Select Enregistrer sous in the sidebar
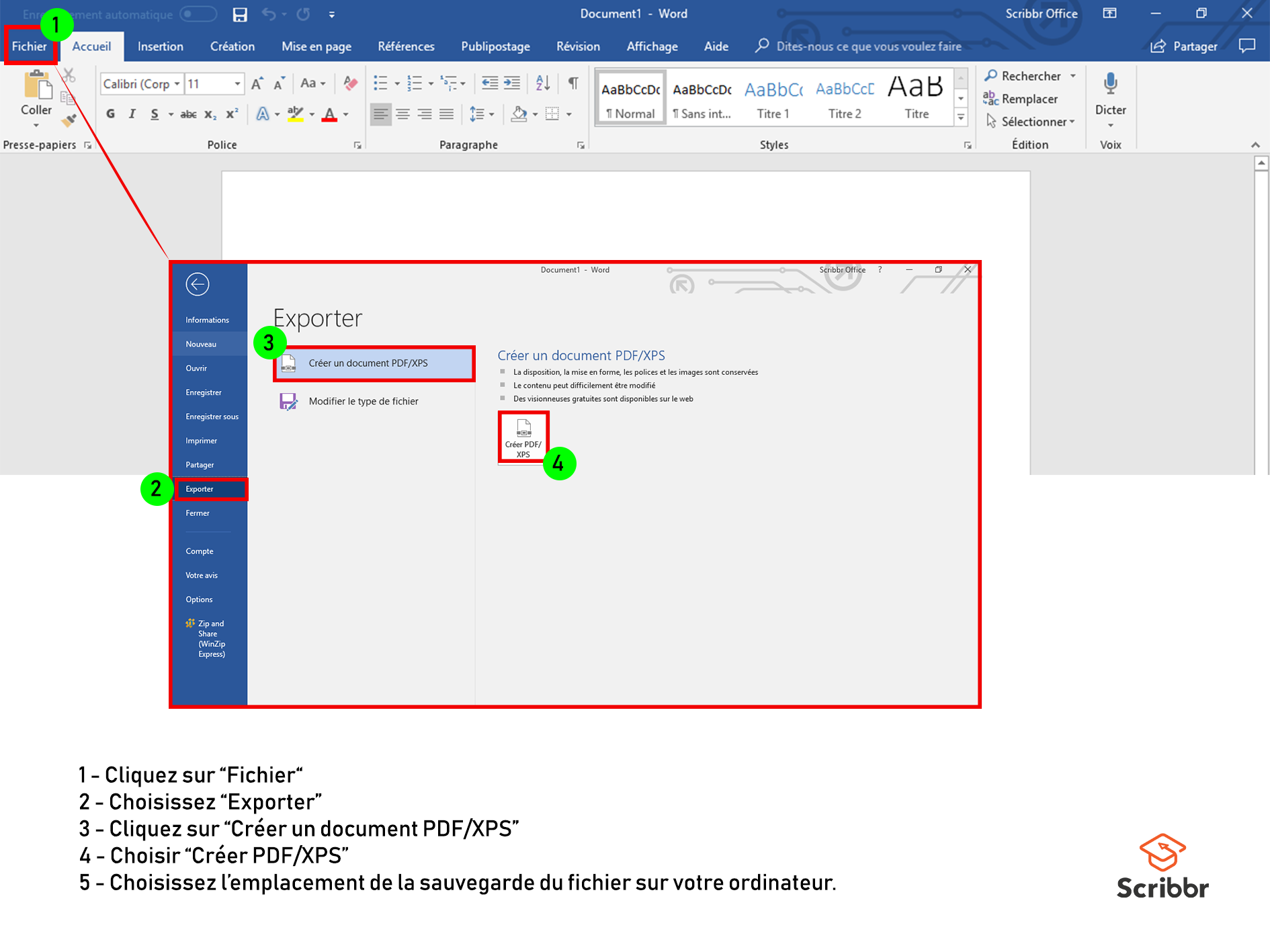 [210, 417]
